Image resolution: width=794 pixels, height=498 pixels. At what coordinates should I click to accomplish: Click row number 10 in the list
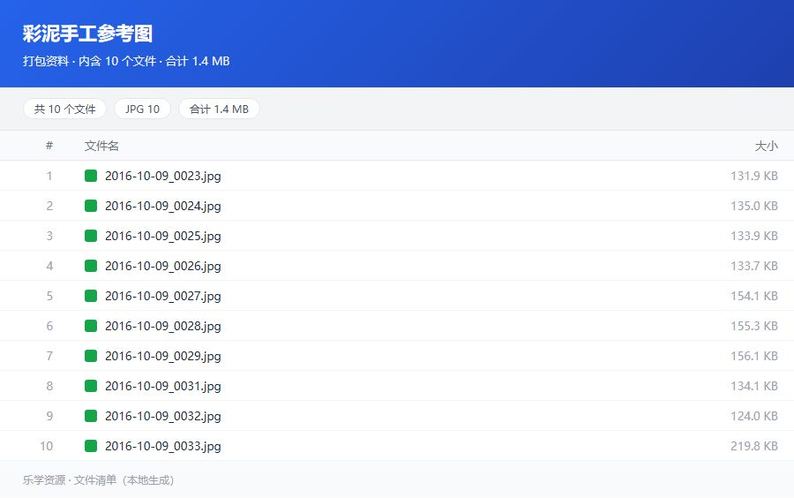[46, 446]
